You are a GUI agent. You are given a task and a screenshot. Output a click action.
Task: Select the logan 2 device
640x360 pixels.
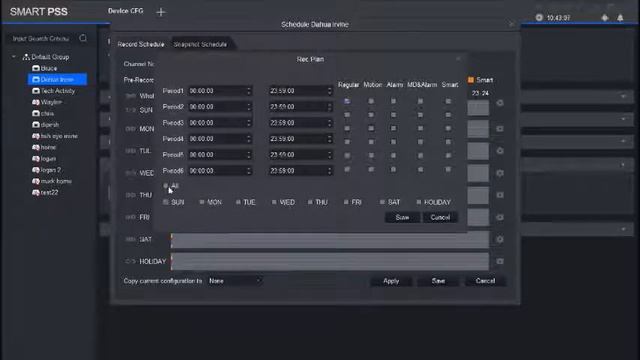click(47, 170)
